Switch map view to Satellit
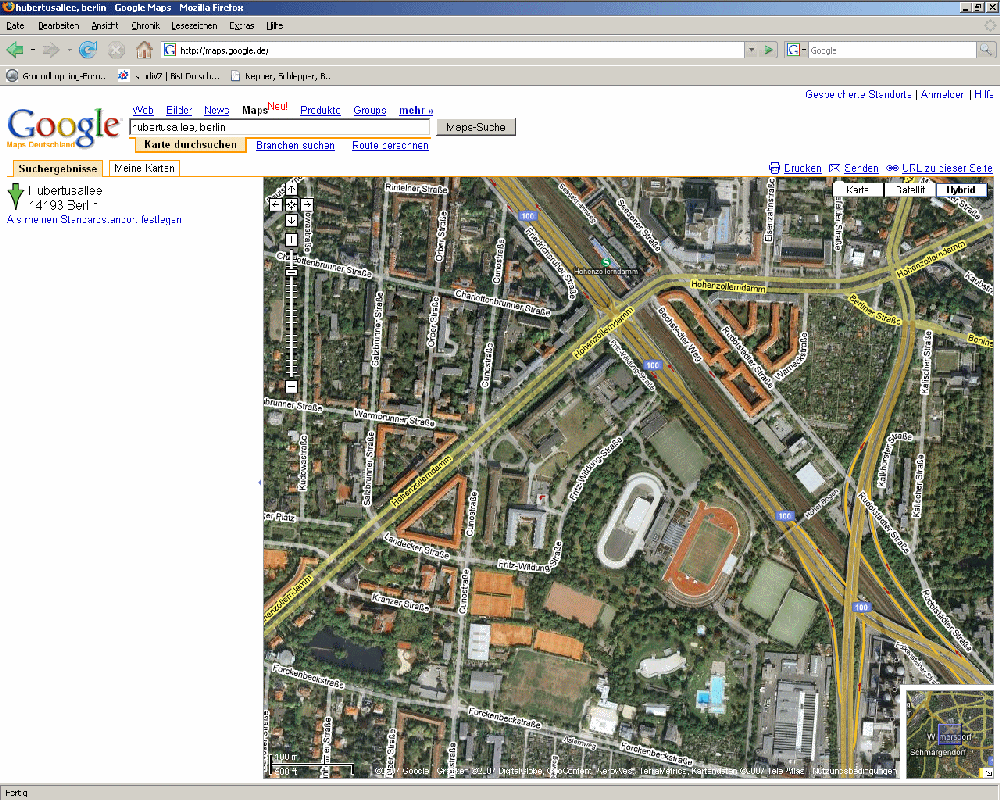This screenshot has height=800, width=1000. pyautogui.click(x=909, y=190)
